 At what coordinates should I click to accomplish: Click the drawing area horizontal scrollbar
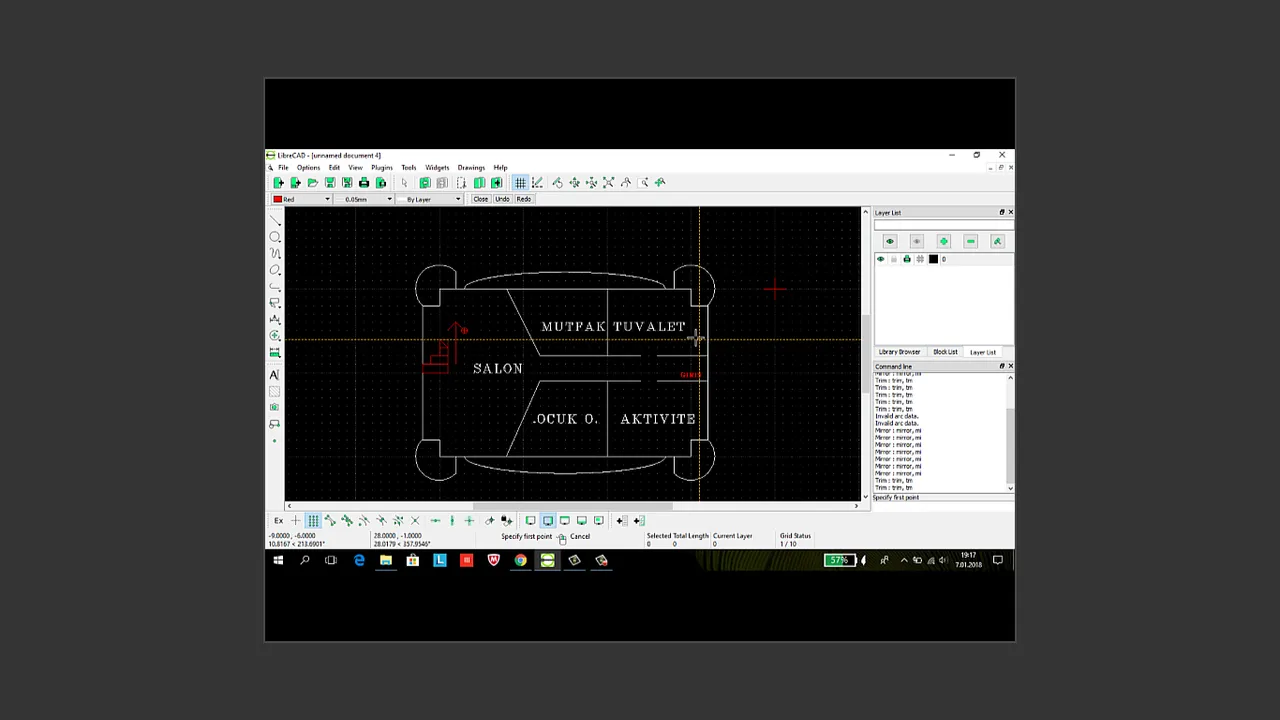coord(572,506)
